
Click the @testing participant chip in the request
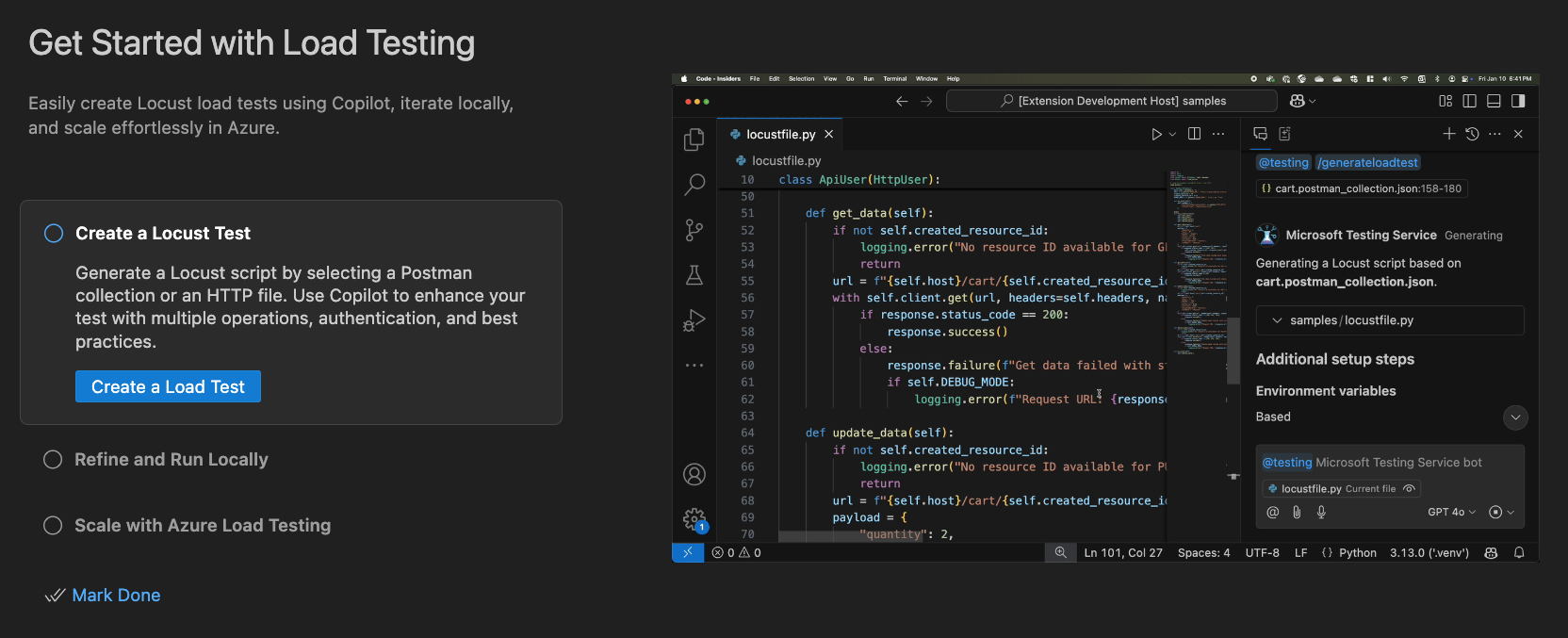coord(1283,162)
